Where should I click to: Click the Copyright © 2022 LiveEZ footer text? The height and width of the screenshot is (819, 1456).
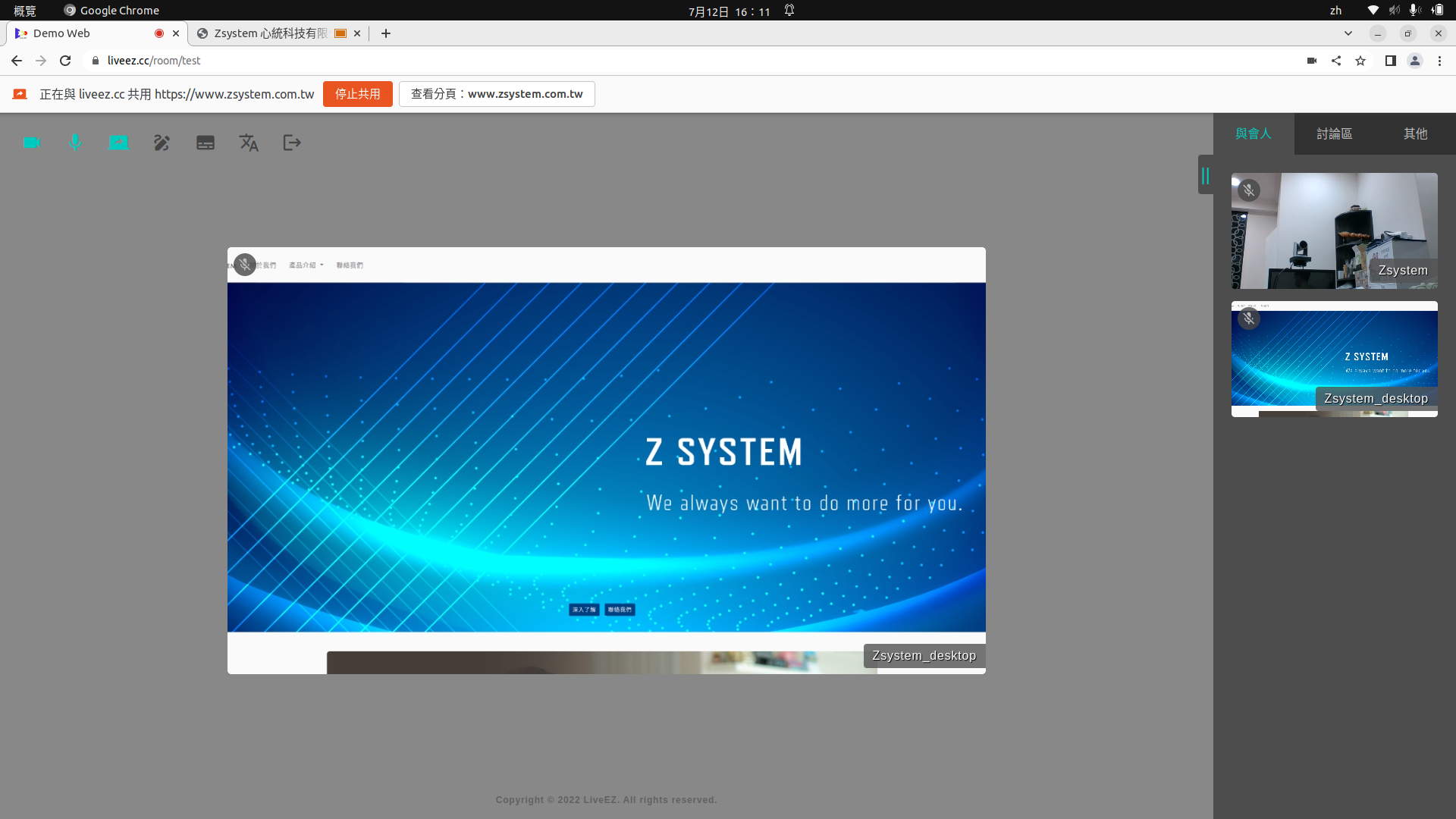pos(606,800)
